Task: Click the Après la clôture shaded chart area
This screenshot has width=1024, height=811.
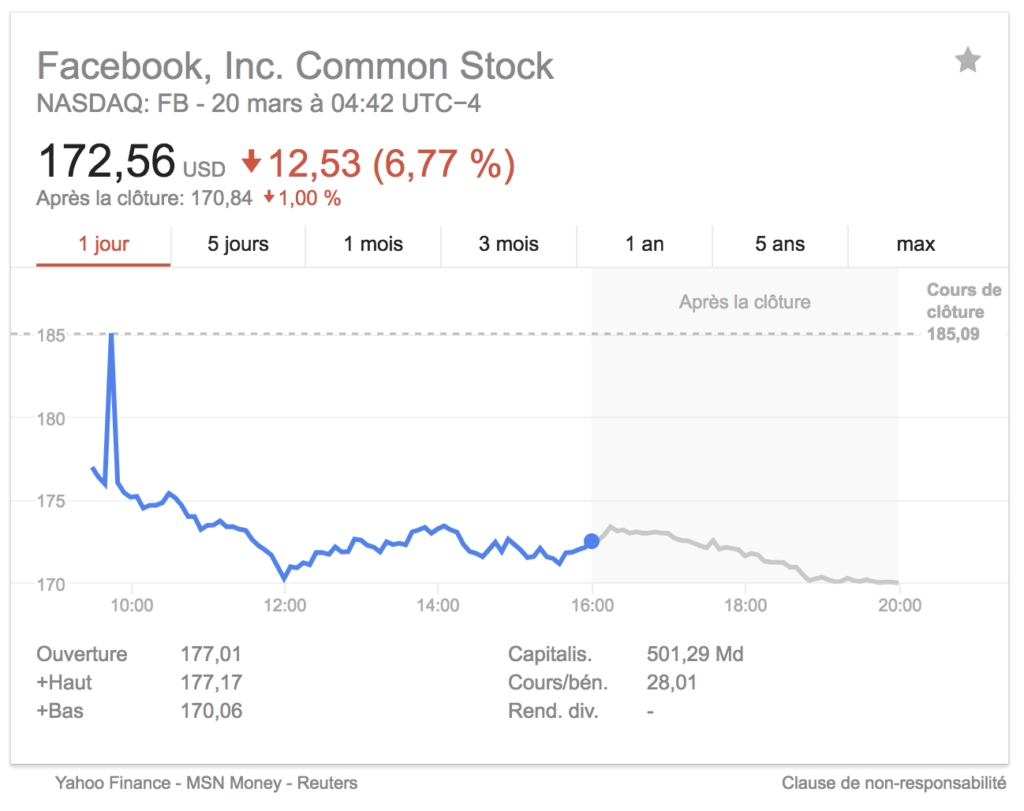Action: (745, 424)
